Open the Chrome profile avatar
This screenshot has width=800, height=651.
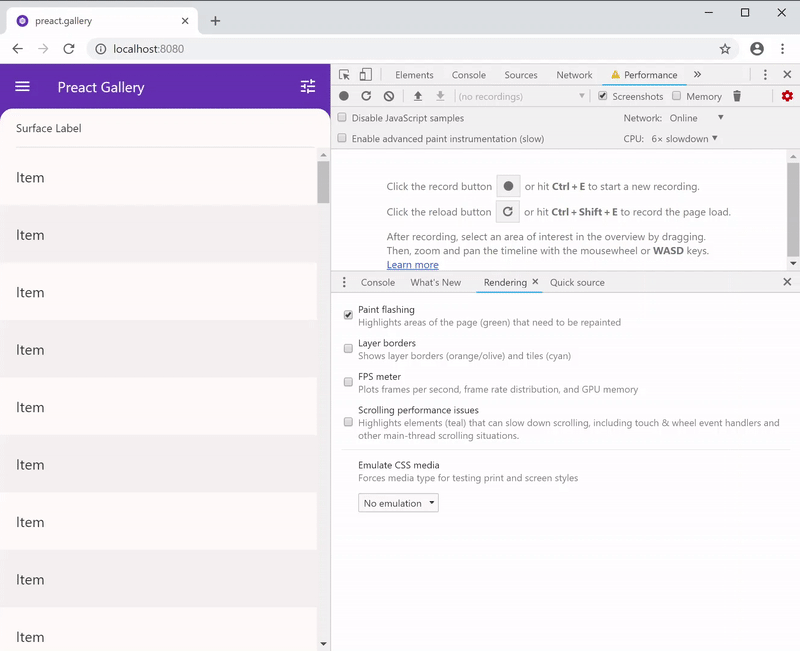[757, 48]
